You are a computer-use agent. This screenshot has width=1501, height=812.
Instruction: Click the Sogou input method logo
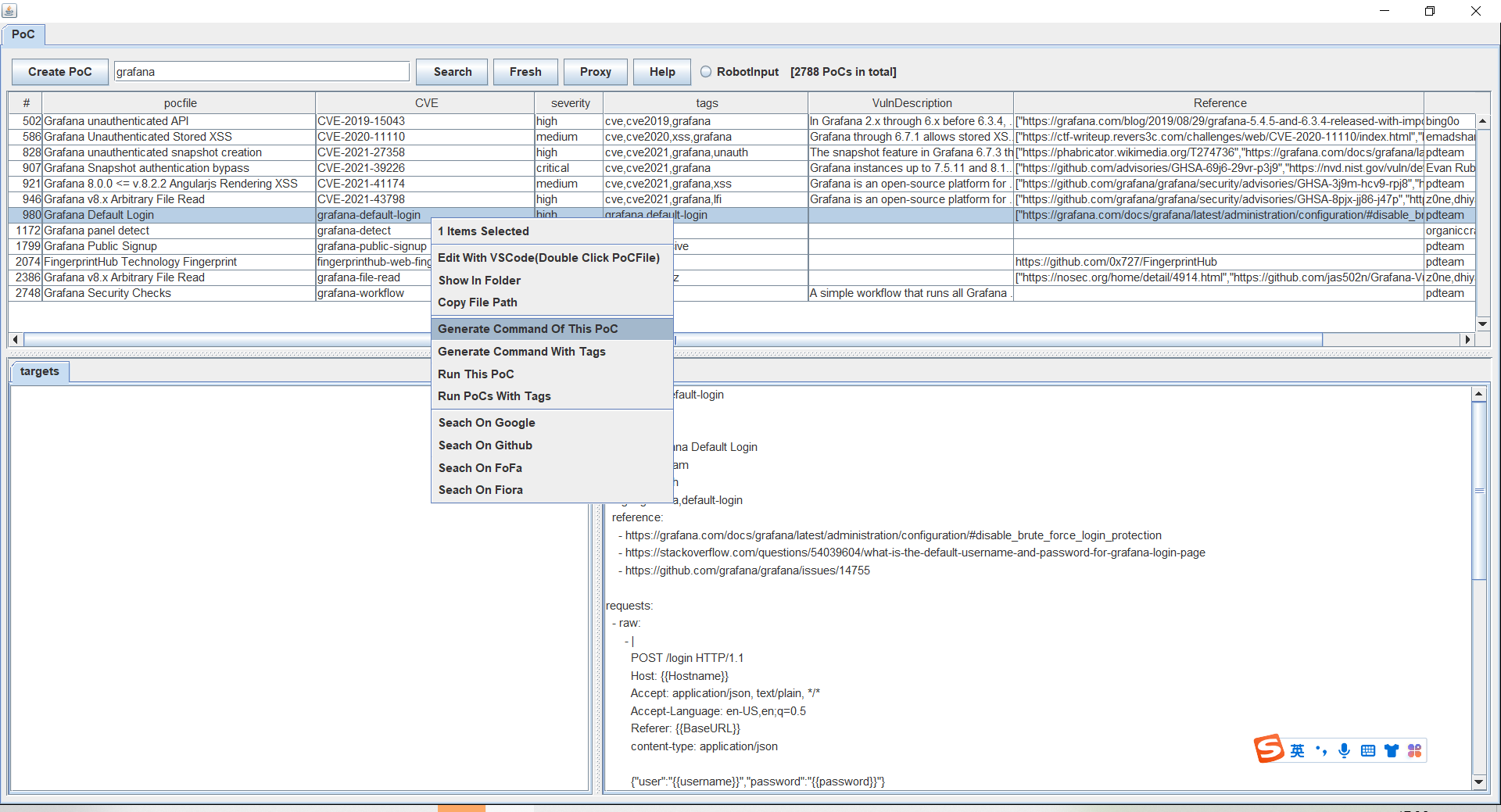pos(1269,749)
